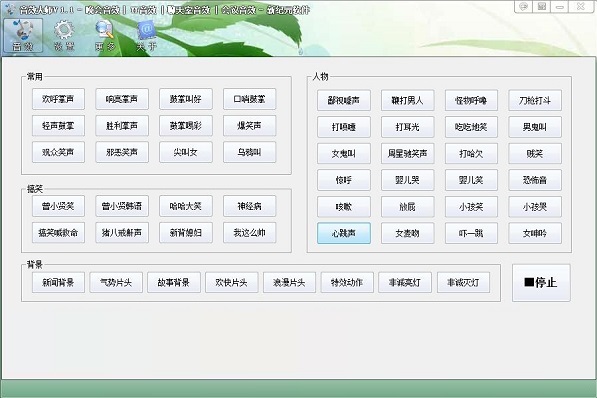The height and width of the screenshot is (398, 597).
Task: Play the 女呻吟 sound effect
Action: tap(535, 233)
